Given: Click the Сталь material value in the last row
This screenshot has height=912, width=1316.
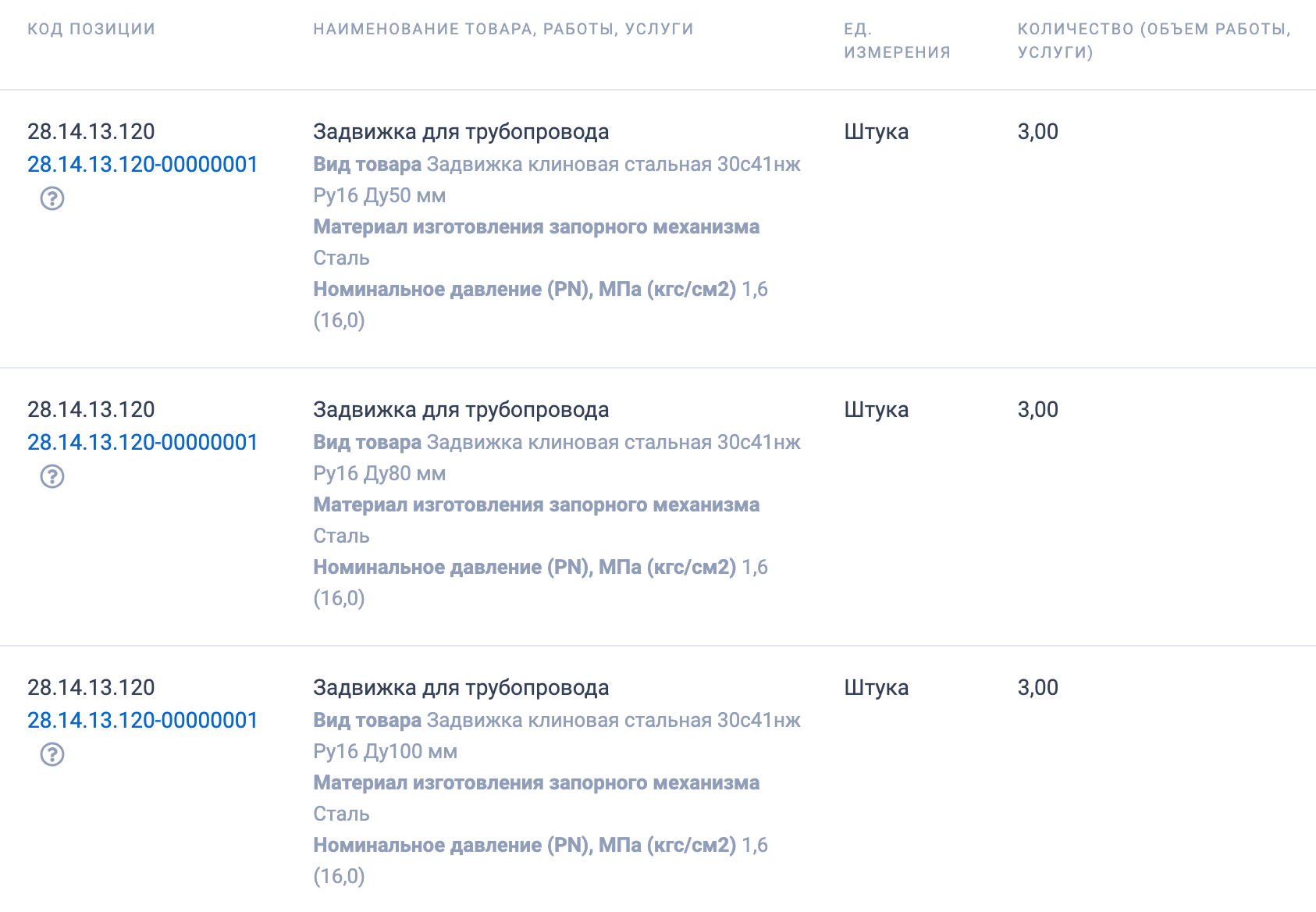Looking at the screenshot, I should [x=341, y=813].
